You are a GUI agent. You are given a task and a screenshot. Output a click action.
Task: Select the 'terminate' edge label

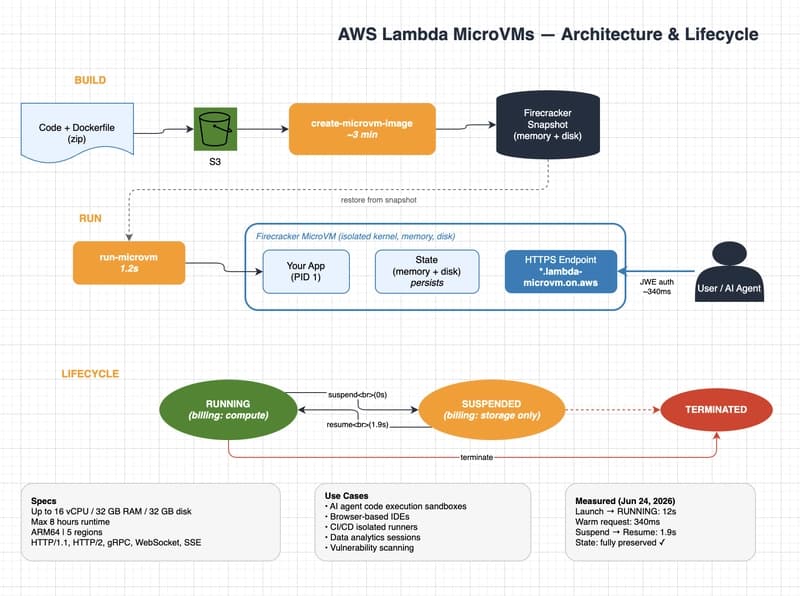(477, 457)
